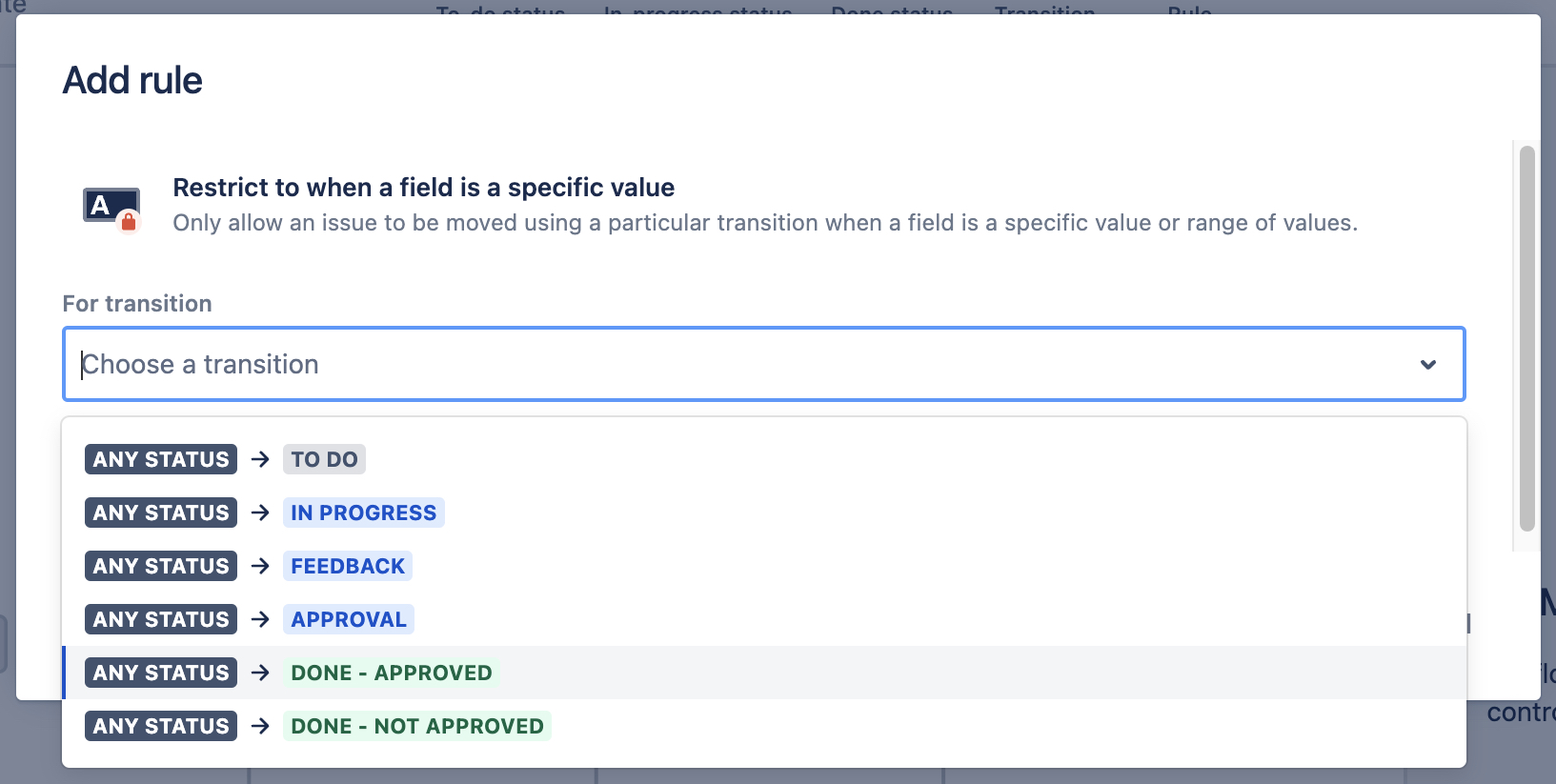
Task: Click the arrow icon before APPROVAL
Action: [x=260, y=619]
